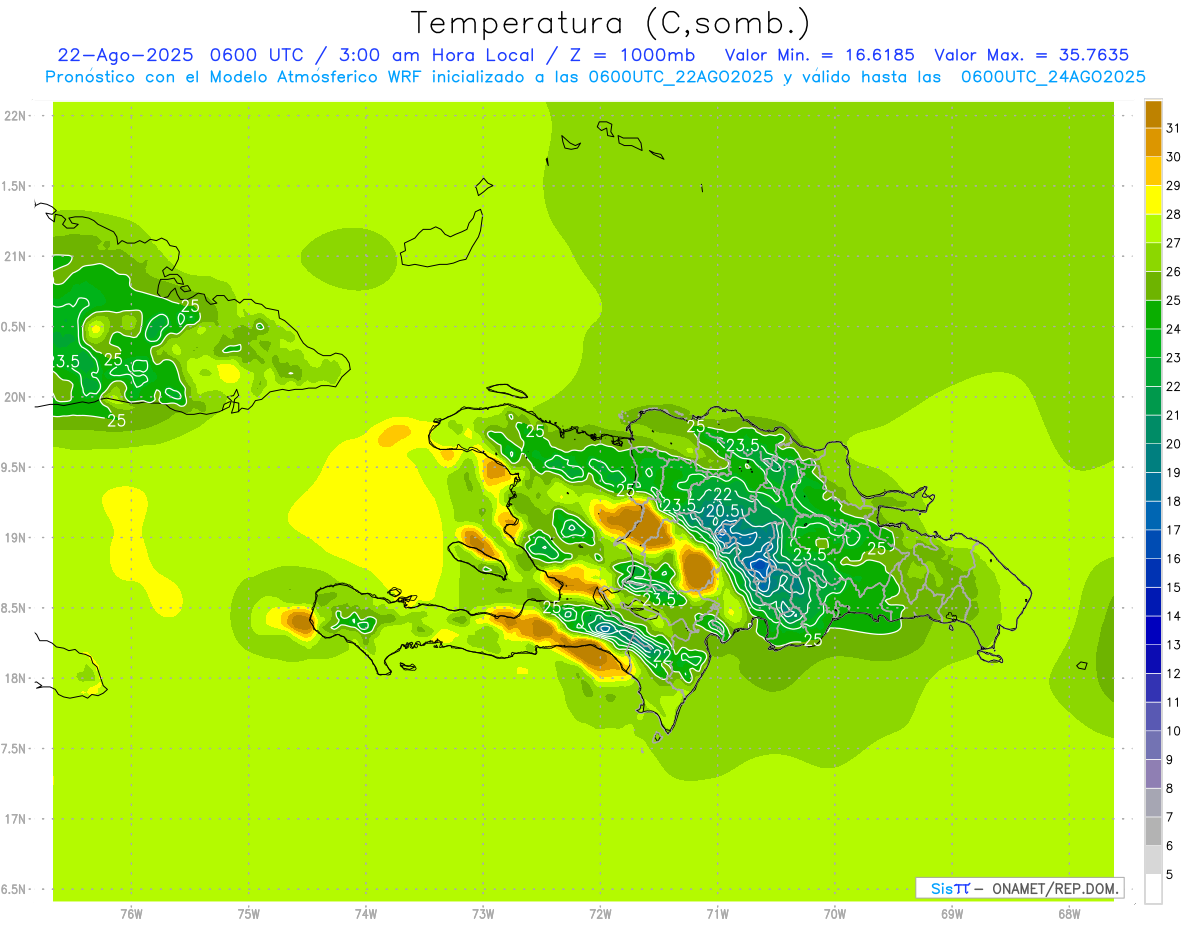Click the 6 label on the color scale
The height and width of the screenshot is (927, 1200).
(1171, 846)
